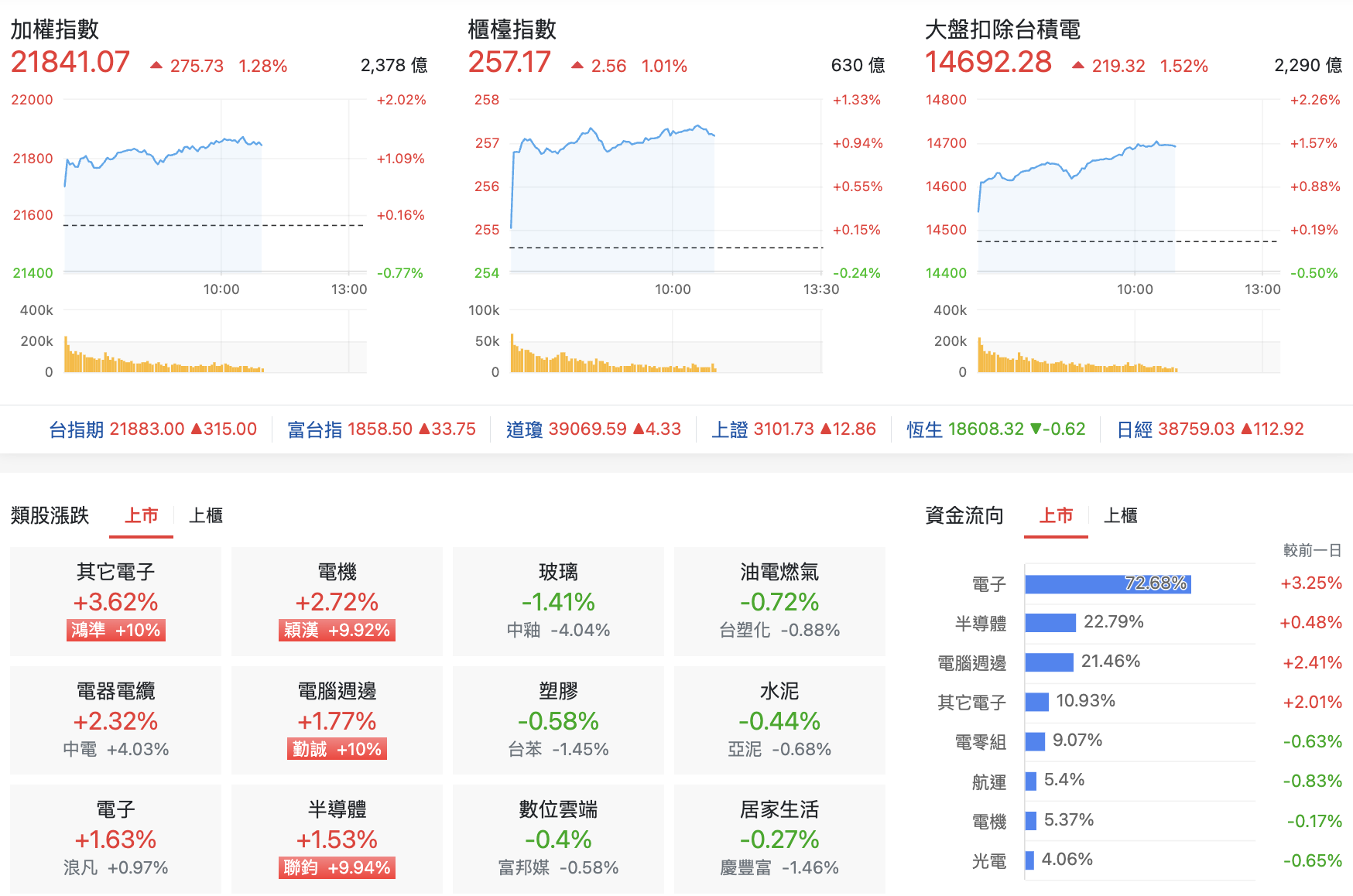Select 上市 tab in 資金流向
Image resolution: width=1353 pixels, height=896 pixels.
[x=1056, y=515]
